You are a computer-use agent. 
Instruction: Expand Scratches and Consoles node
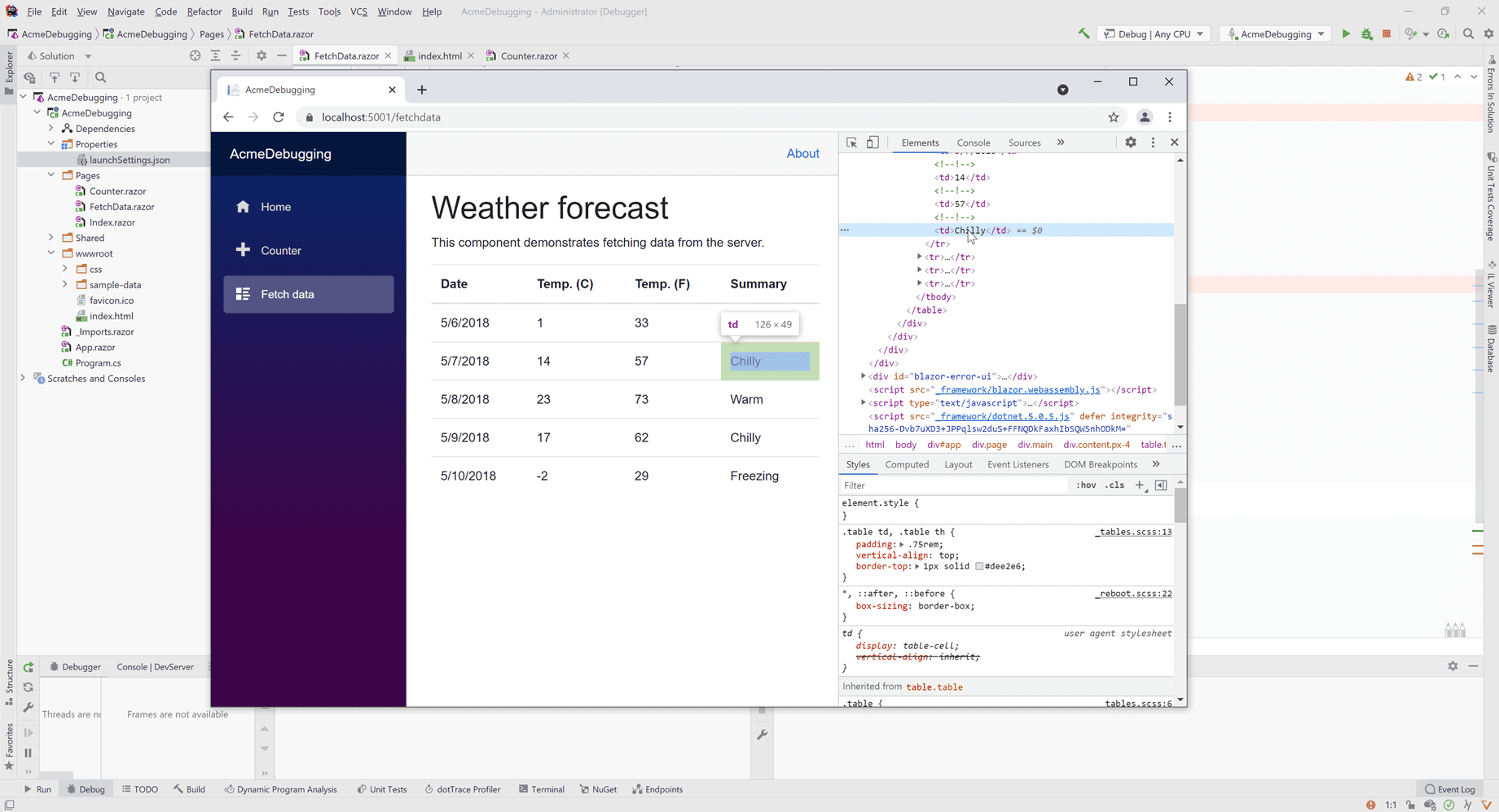(23, 379)
